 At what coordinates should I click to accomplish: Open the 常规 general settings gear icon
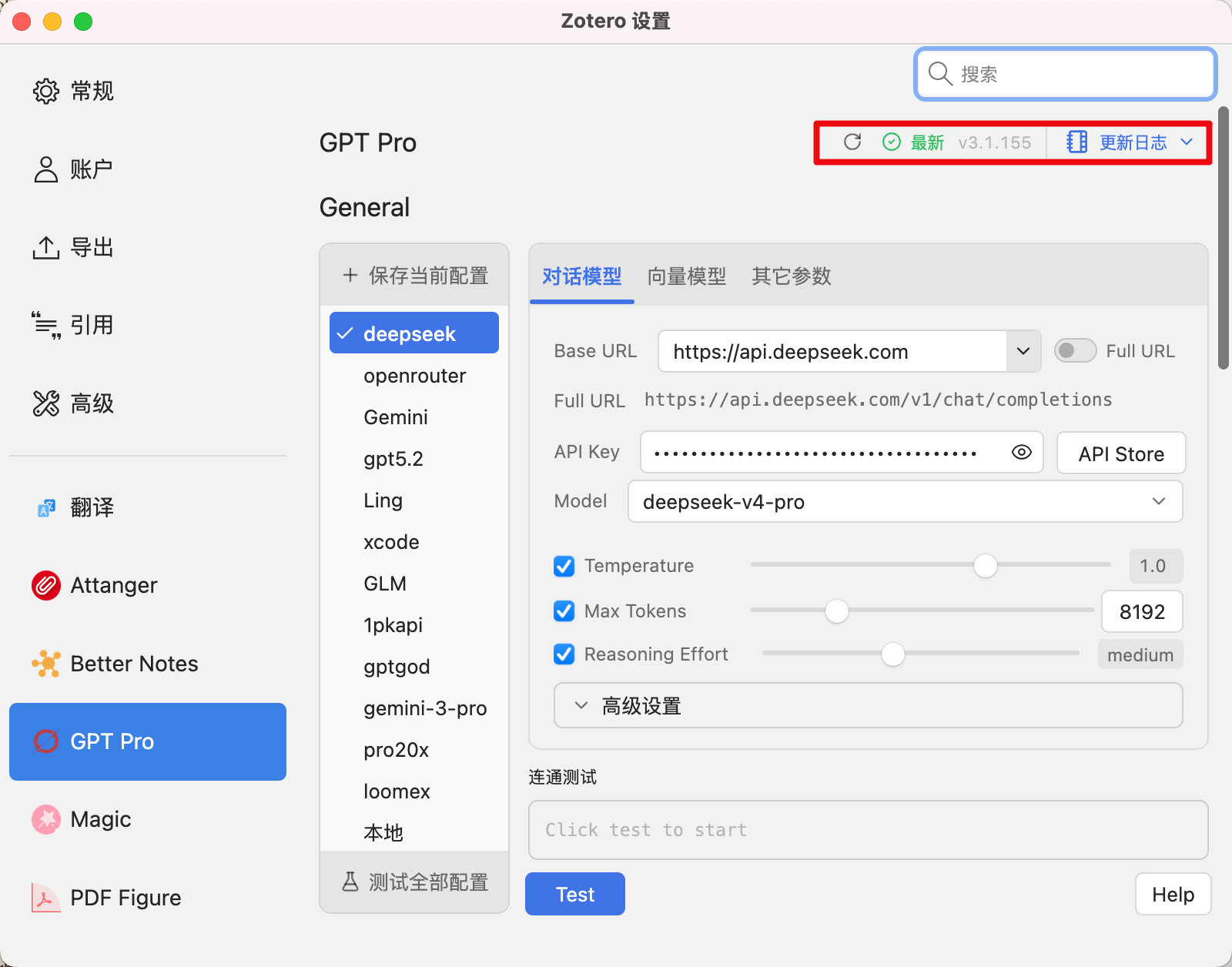click(x=46, y=91)
